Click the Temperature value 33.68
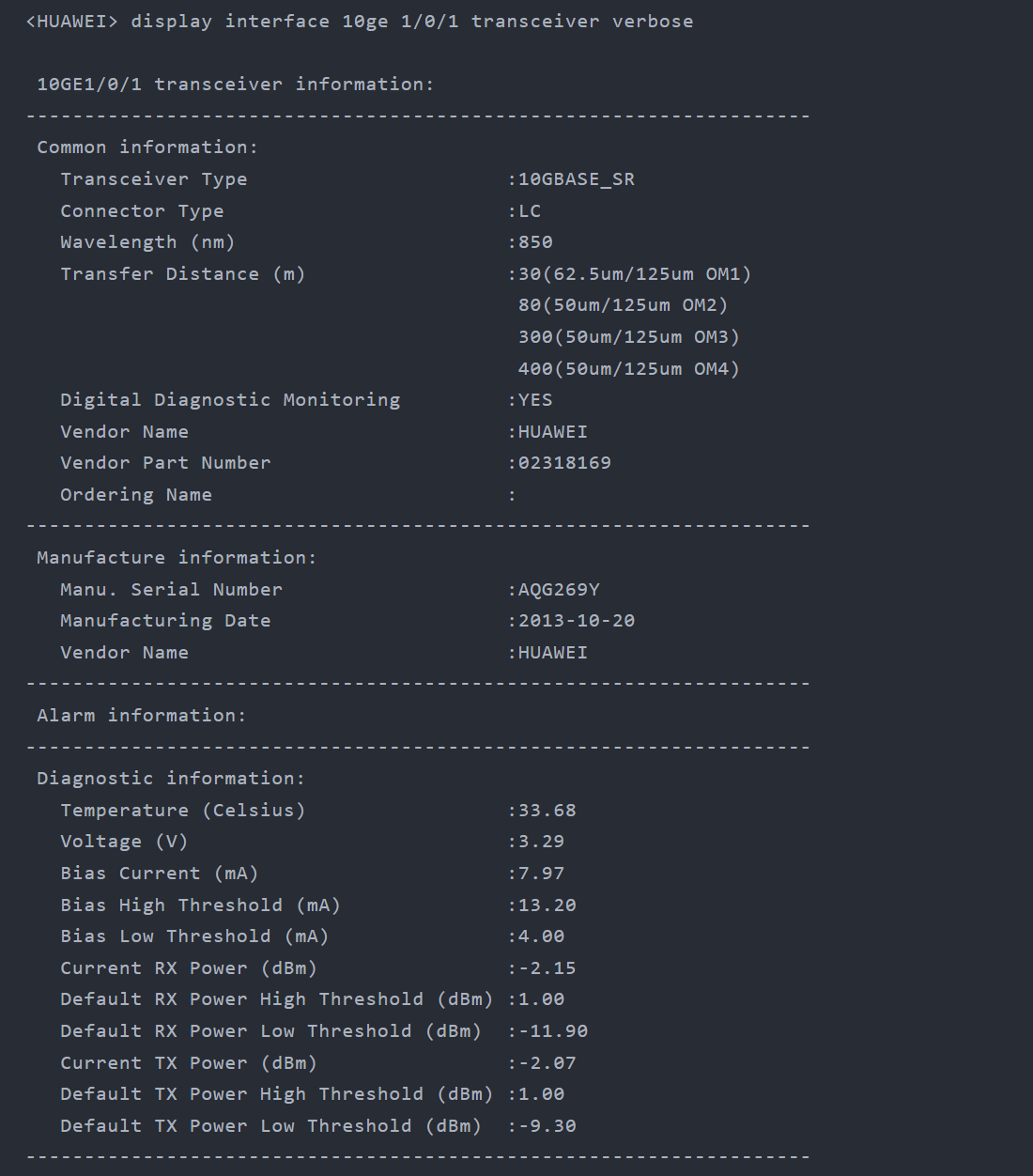The height and width of the screenshot is (1176, 1033). point(547,811)
